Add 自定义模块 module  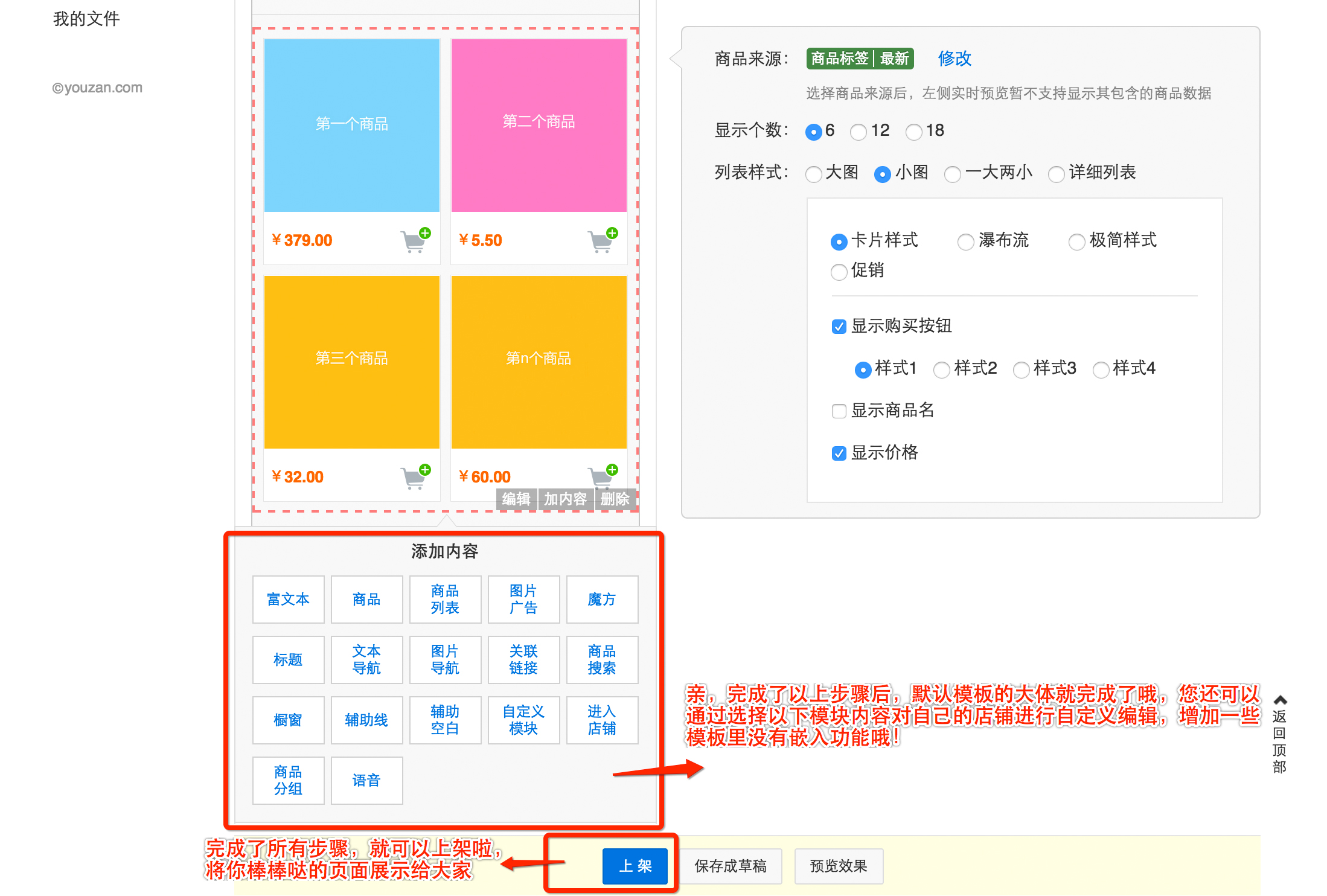pyautogui.click(x=523, y=720)
